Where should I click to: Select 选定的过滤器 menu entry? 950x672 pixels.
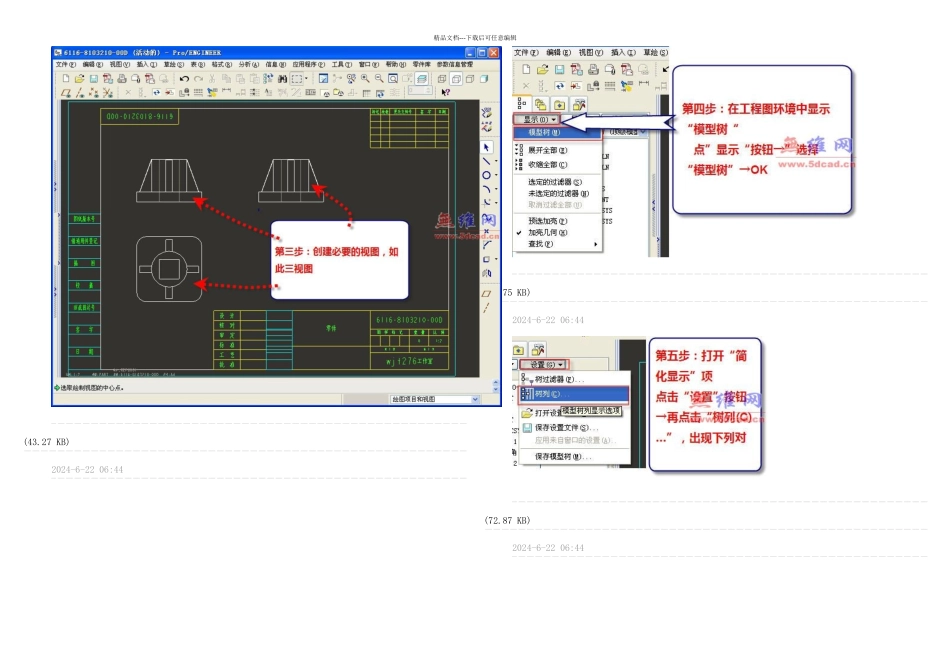coord(555,182)
